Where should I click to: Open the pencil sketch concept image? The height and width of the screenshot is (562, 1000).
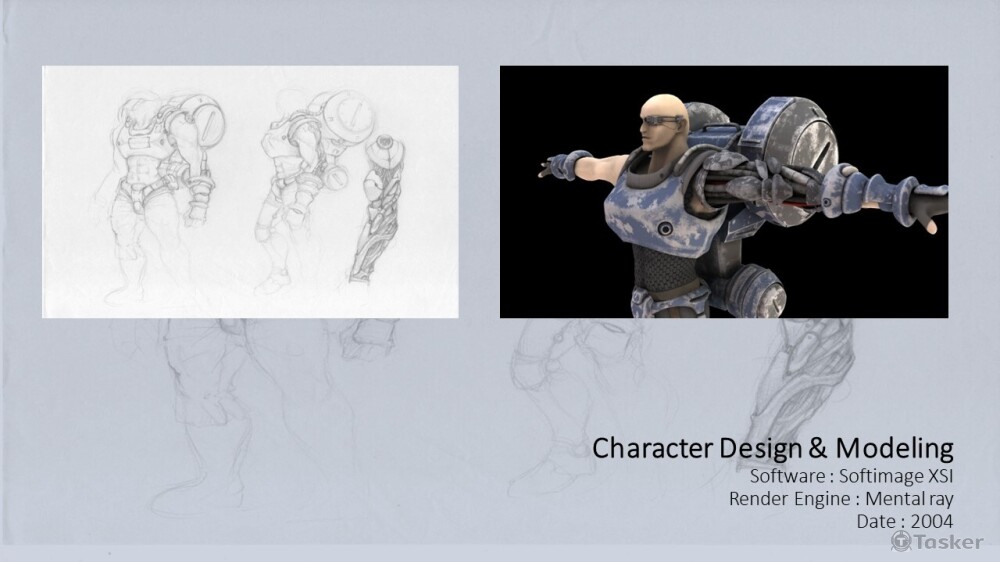tap(250, 191)
